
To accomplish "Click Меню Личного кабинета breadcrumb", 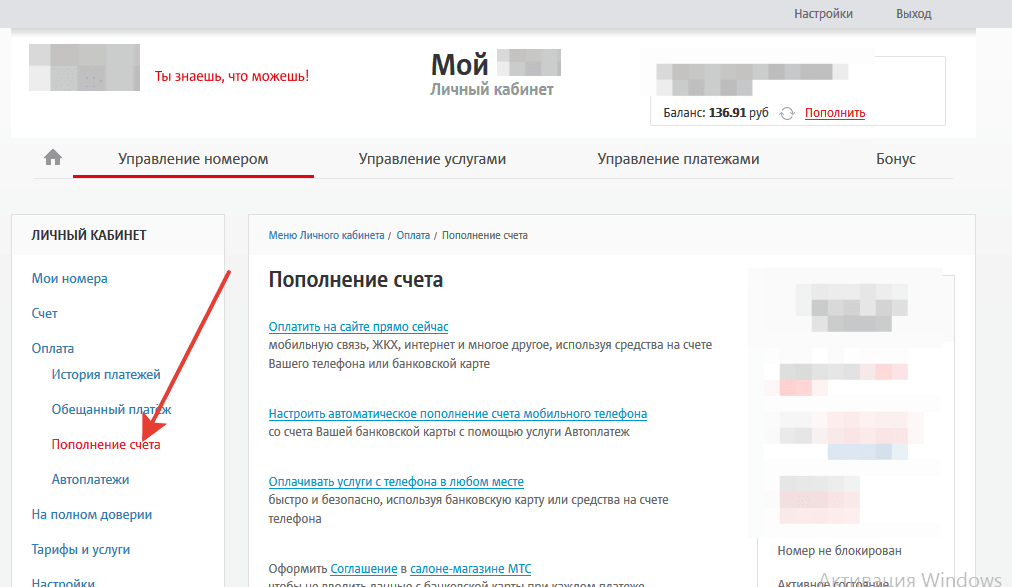I will point(326,235).
